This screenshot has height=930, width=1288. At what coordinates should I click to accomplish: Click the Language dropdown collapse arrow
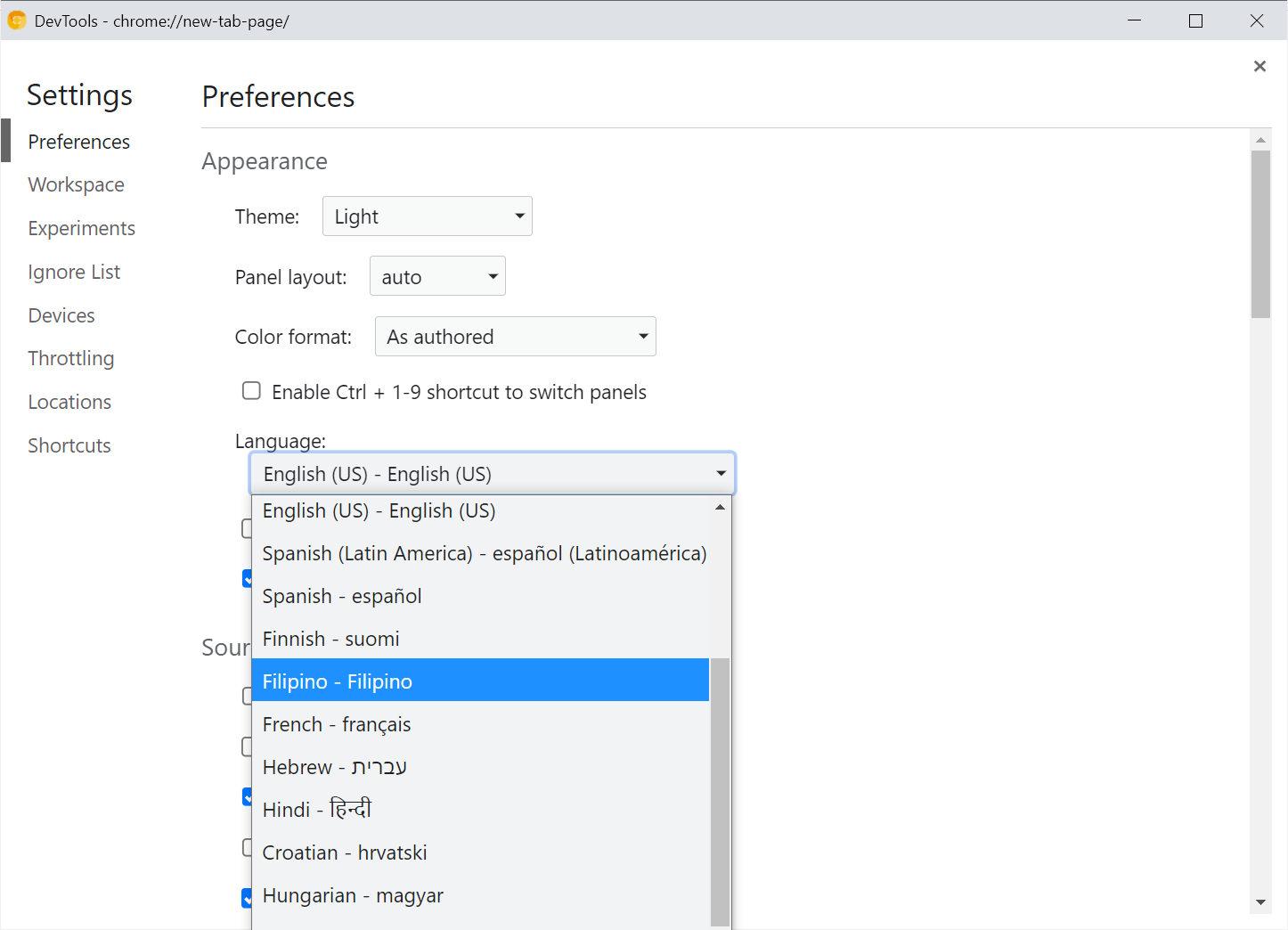(720, 473)
